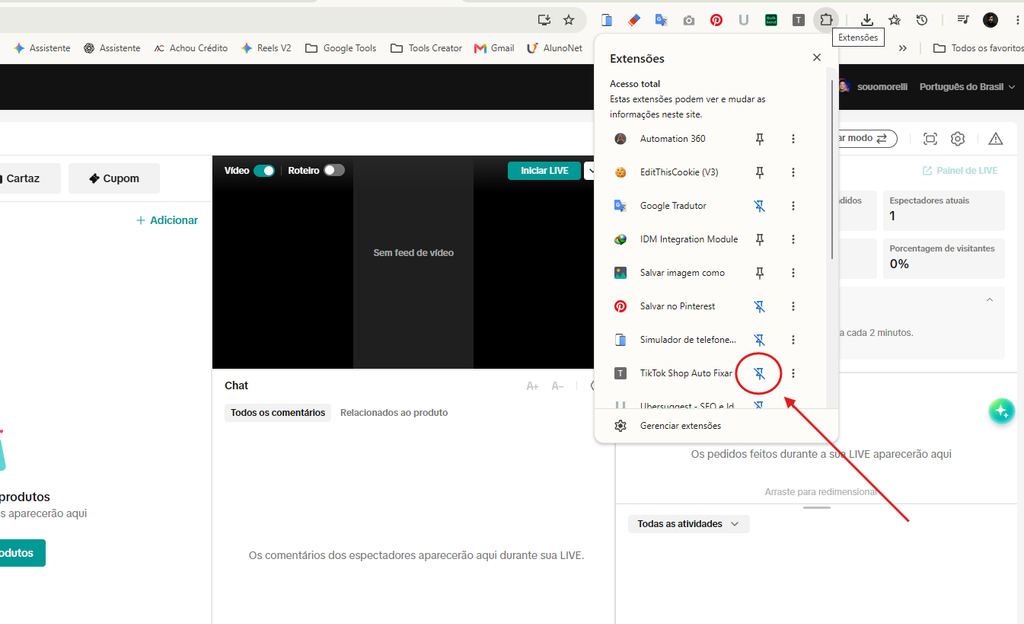Click the warning triangle icon
Image resolution: width=1024 pixels, height=624 pixels.
tap(995, 138)
